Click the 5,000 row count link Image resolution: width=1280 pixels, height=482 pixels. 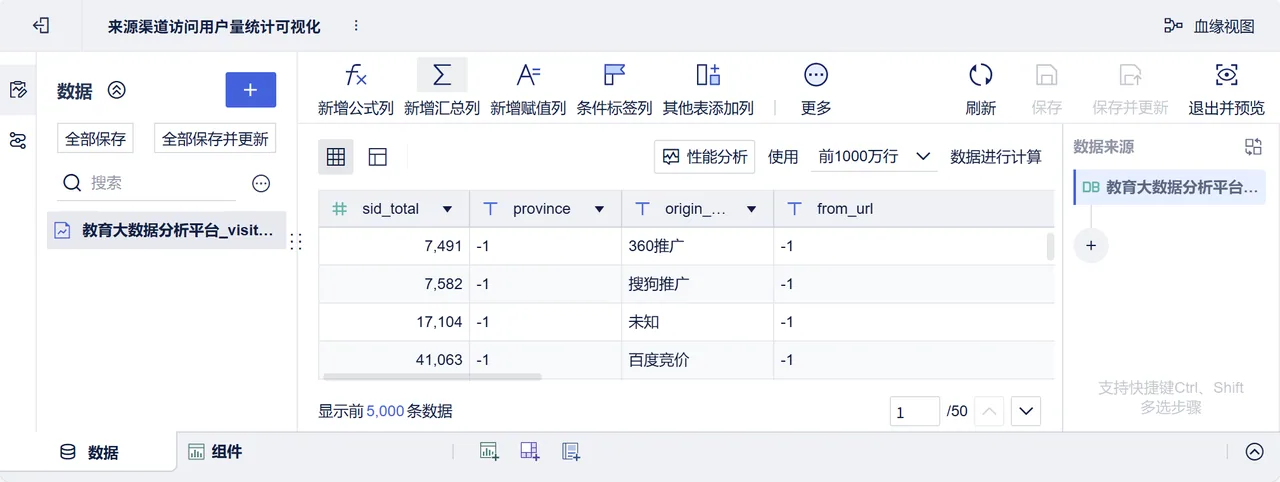385,411
